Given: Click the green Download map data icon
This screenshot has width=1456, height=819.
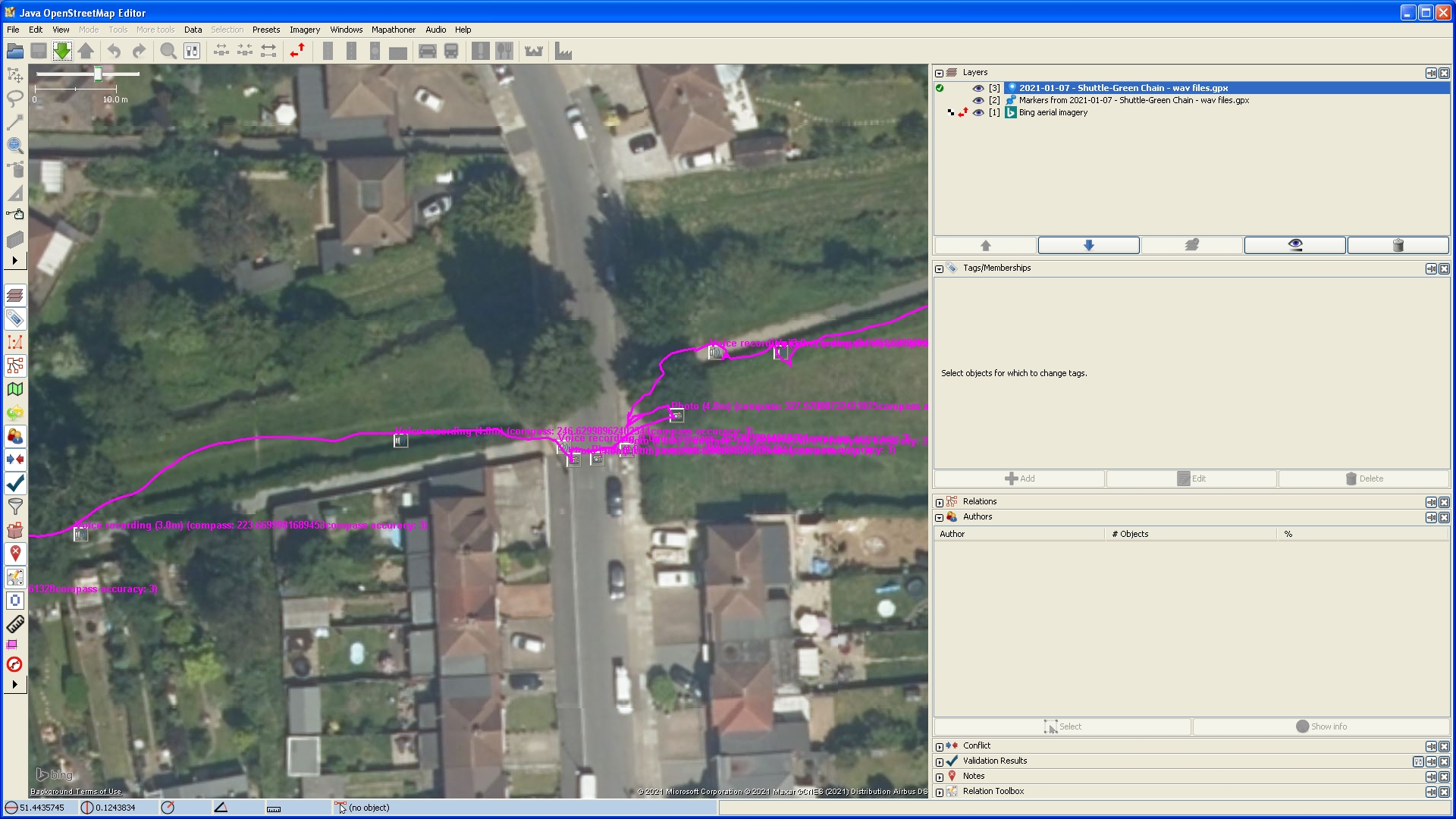Looking at the screenshot, I should 62,52.
